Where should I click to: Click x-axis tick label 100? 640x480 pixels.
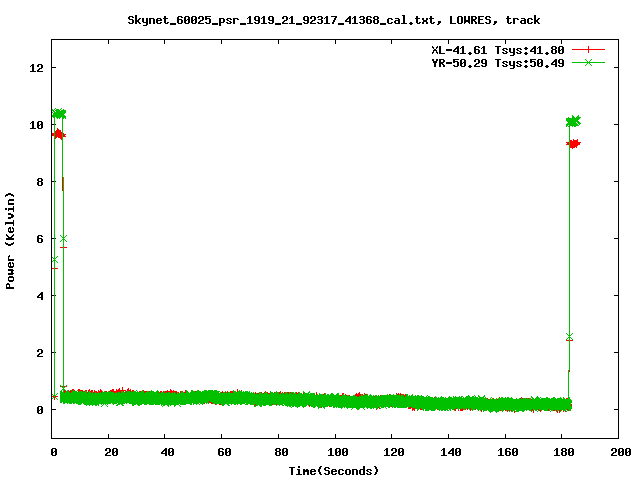tap(338, 452)
